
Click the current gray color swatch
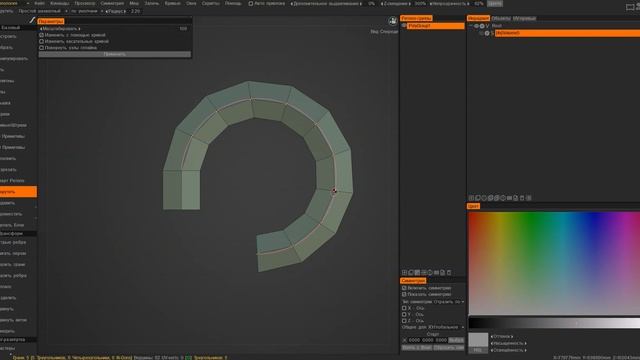coord(478,340)
